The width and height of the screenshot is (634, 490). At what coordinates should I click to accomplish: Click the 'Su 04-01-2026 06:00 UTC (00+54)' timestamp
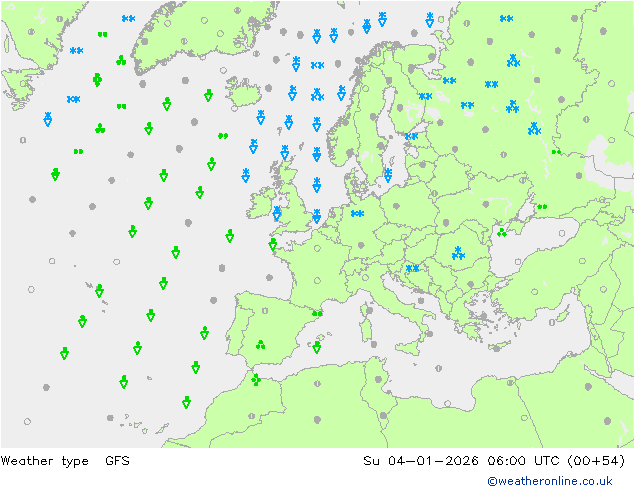coord(494,461)
